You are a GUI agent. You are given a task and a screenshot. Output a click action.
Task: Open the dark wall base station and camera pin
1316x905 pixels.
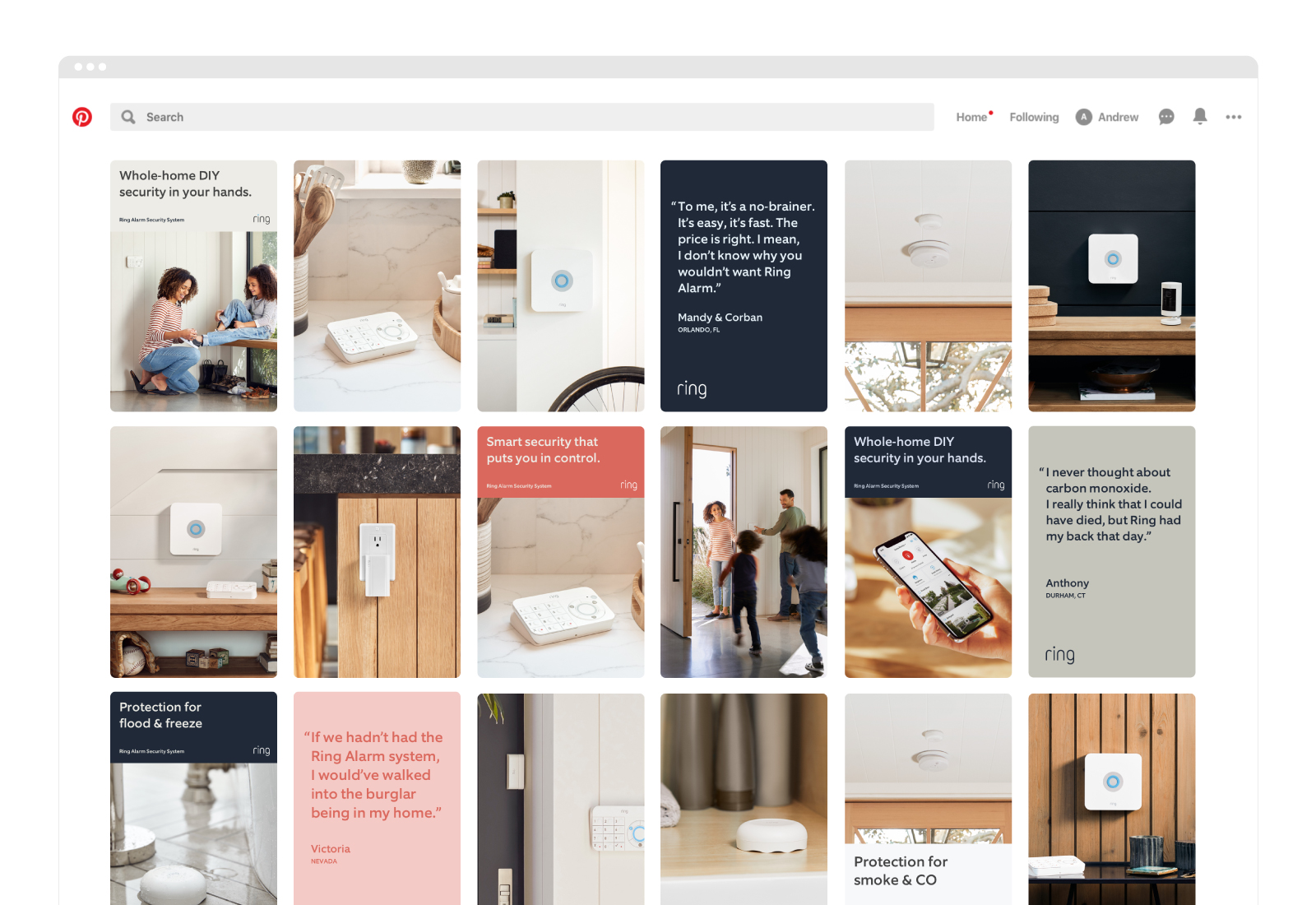(1111, 285)
